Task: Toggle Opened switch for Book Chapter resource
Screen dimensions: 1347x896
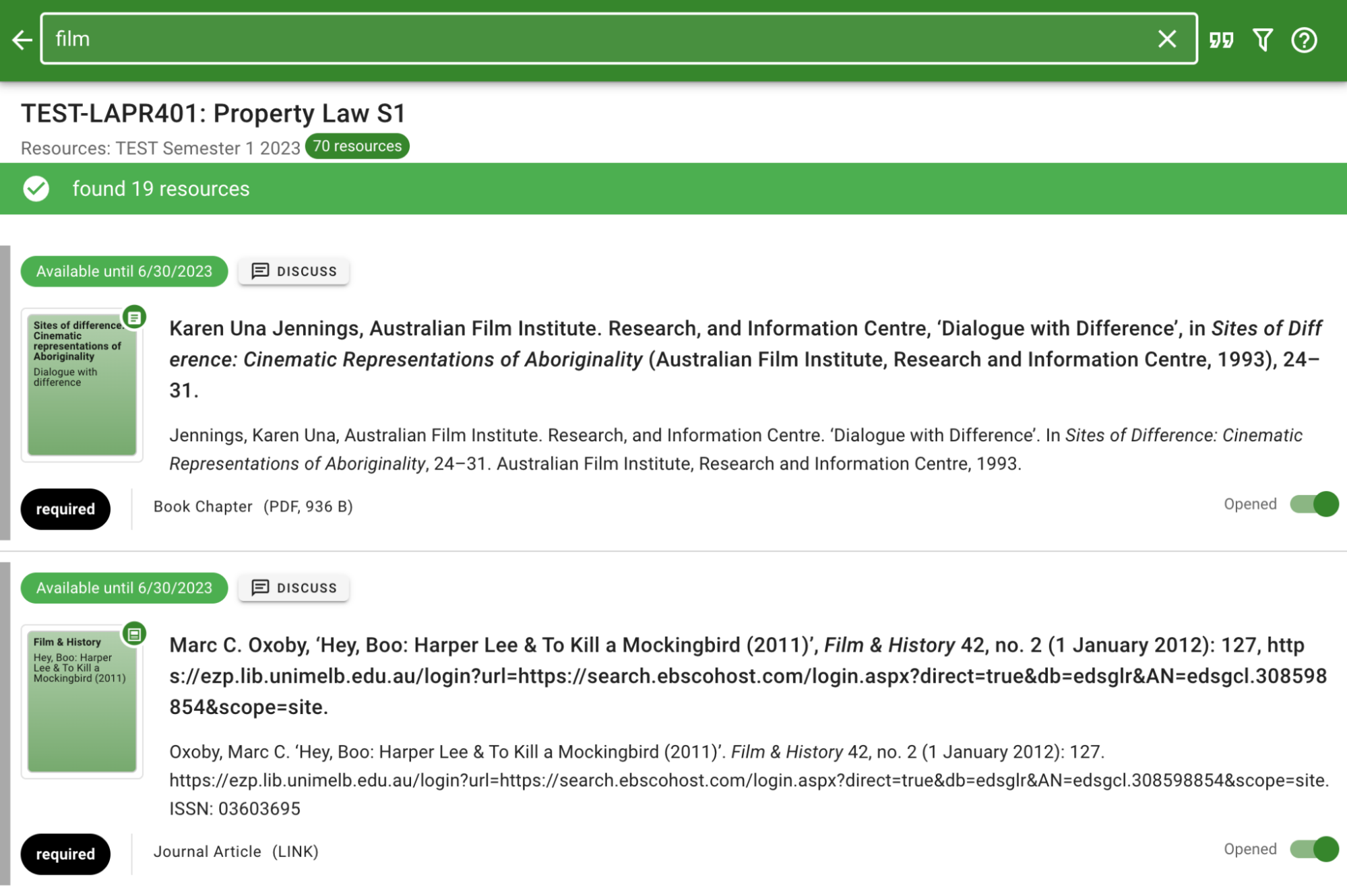Action: (1314, 504)
